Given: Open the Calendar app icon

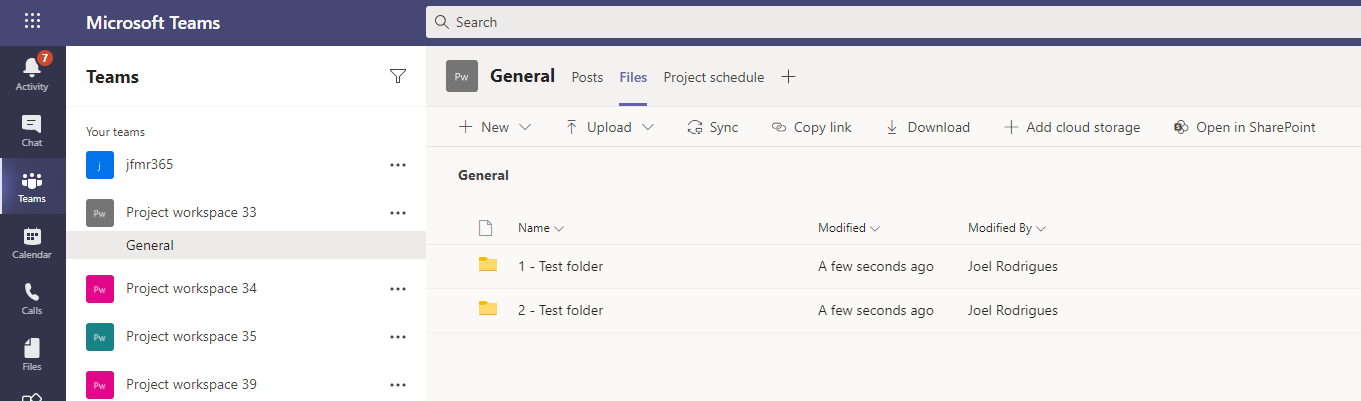Looking at the screenshot, I should (x=31, y=242).
